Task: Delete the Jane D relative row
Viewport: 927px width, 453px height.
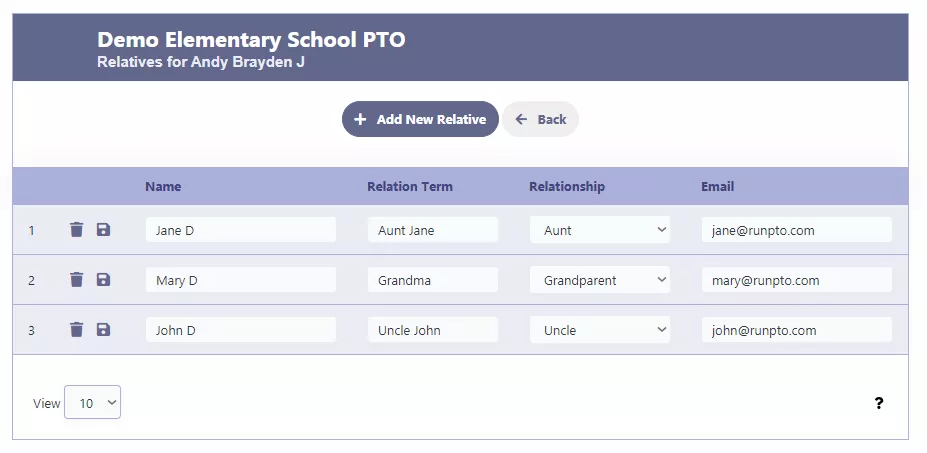Action: (x=76, y=229)
